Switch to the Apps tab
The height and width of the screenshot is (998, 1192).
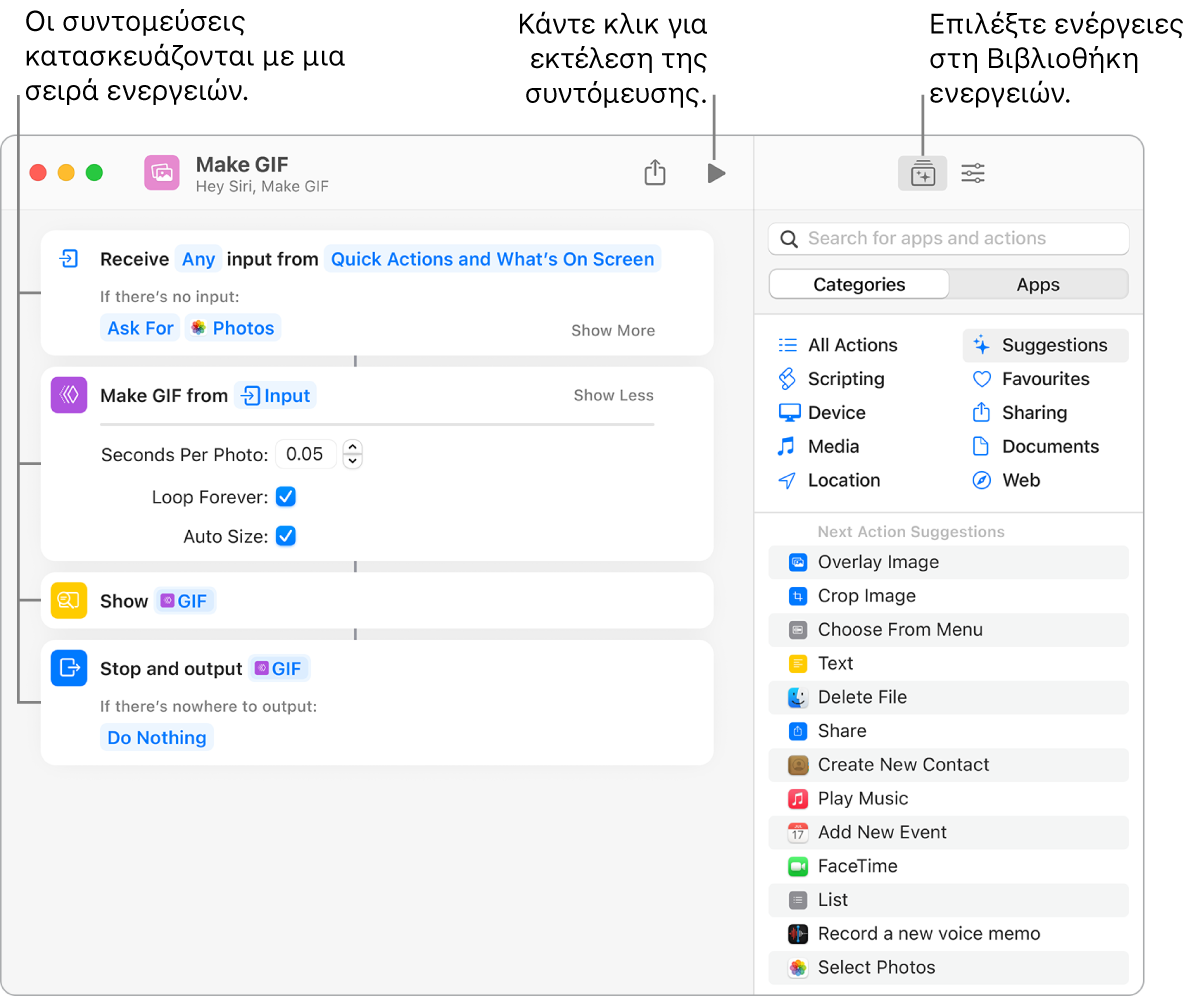pos(1037,285)
